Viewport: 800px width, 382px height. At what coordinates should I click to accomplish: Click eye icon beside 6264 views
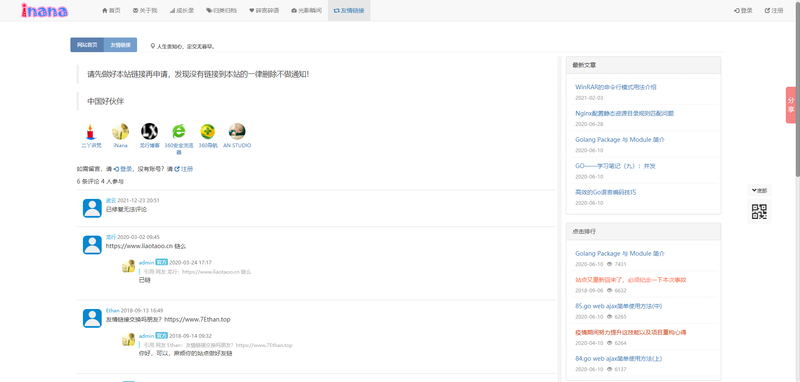(x=609, y=343)
